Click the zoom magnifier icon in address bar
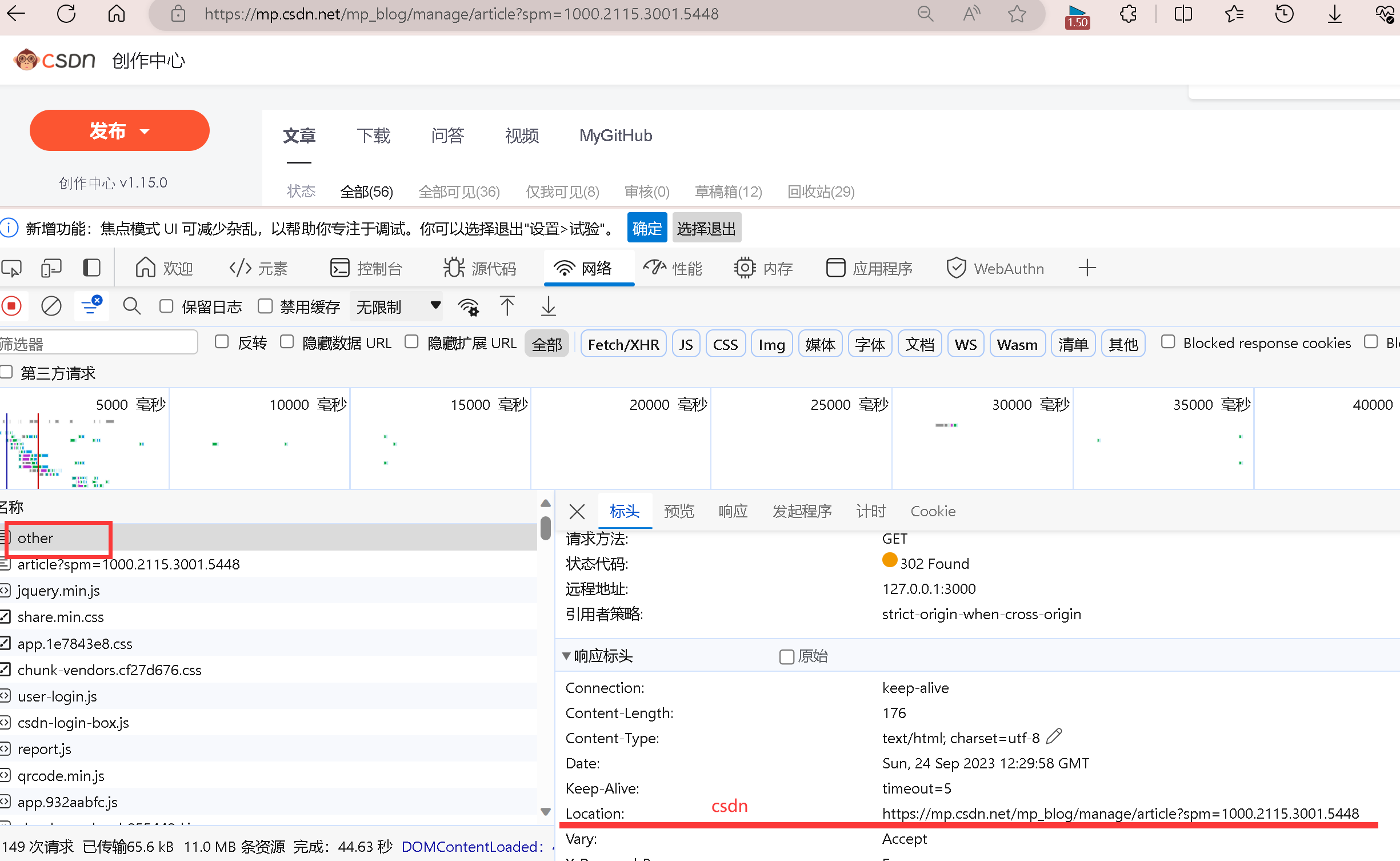Screen dimensions: 1400x861 (x=925, y=14)
